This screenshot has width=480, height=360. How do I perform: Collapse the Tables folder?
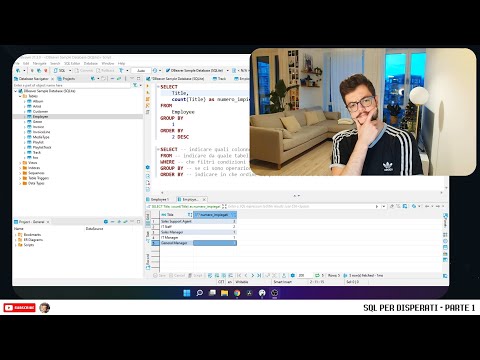coord(20,96)
